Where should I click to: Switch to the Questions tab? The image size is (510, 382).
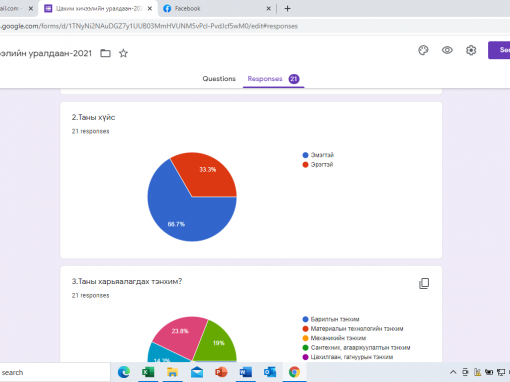[219, 79]
